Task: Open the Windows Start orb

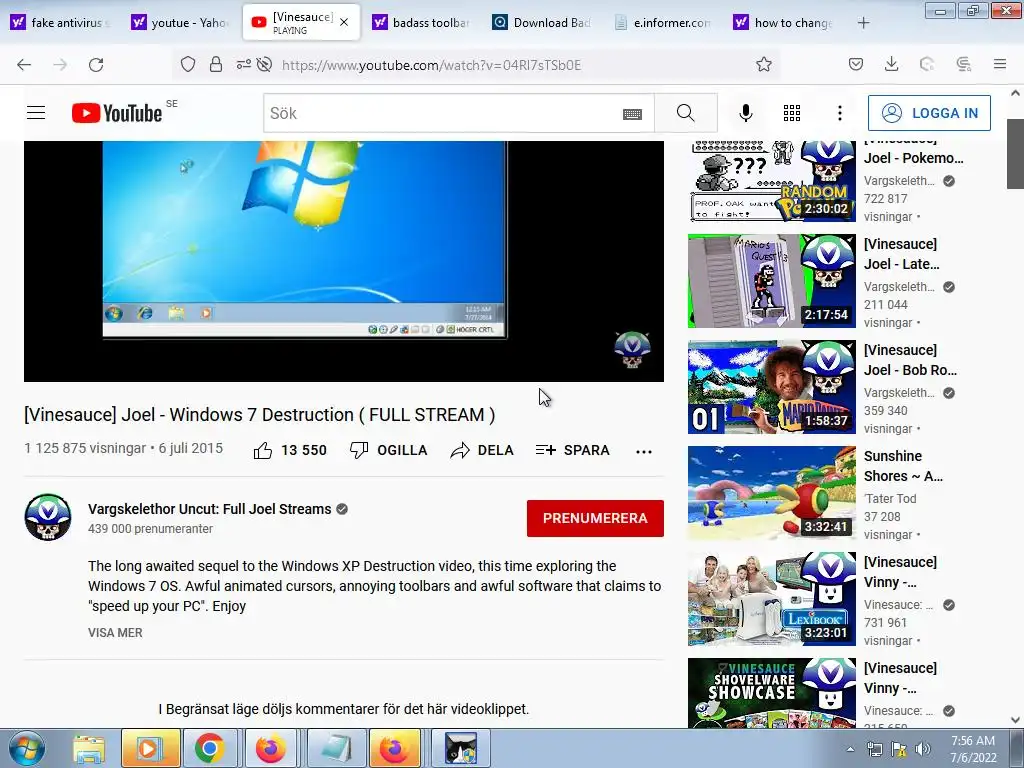Action: 27,748
